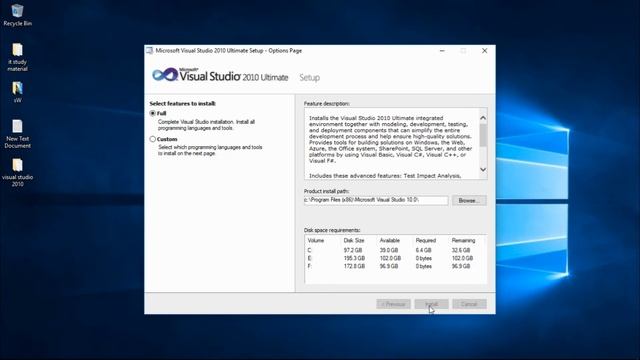
Task: Select the C: volume row
Action: click(395, 250)
